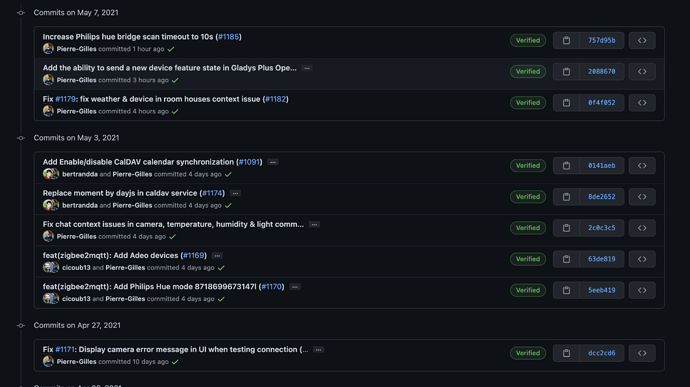
Task: Expand description of CalDAV calendar synchronization commit
Action: coord(273,162)
